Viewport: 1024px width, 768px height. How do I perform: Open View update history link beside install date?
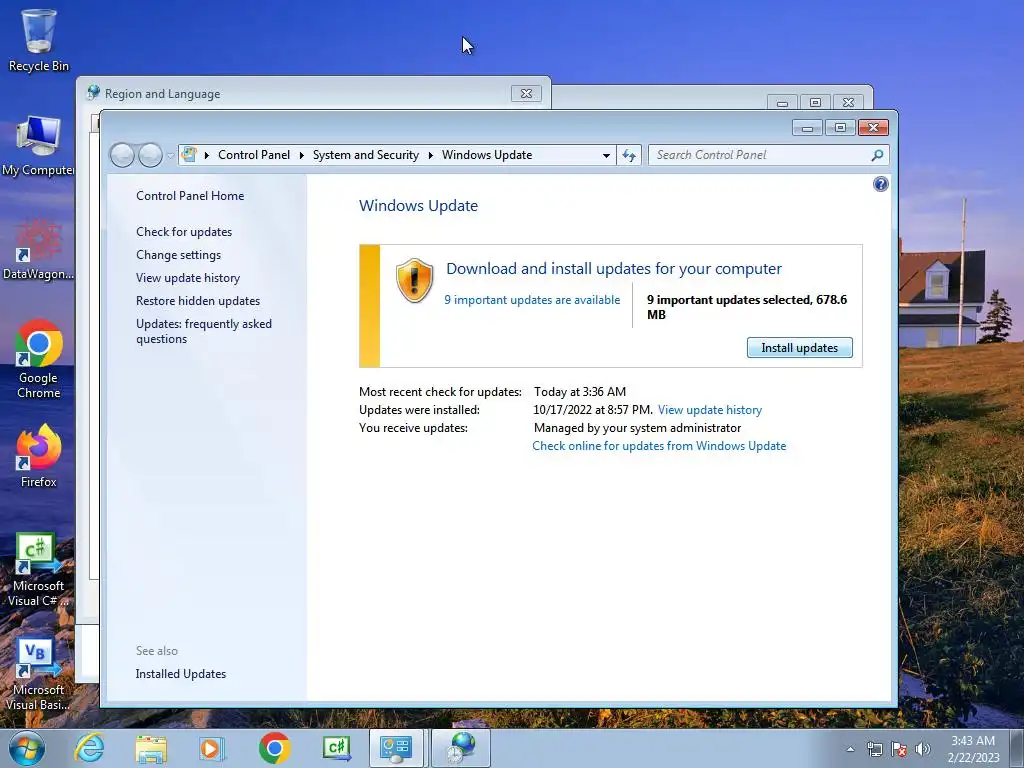tap(710, 410)
